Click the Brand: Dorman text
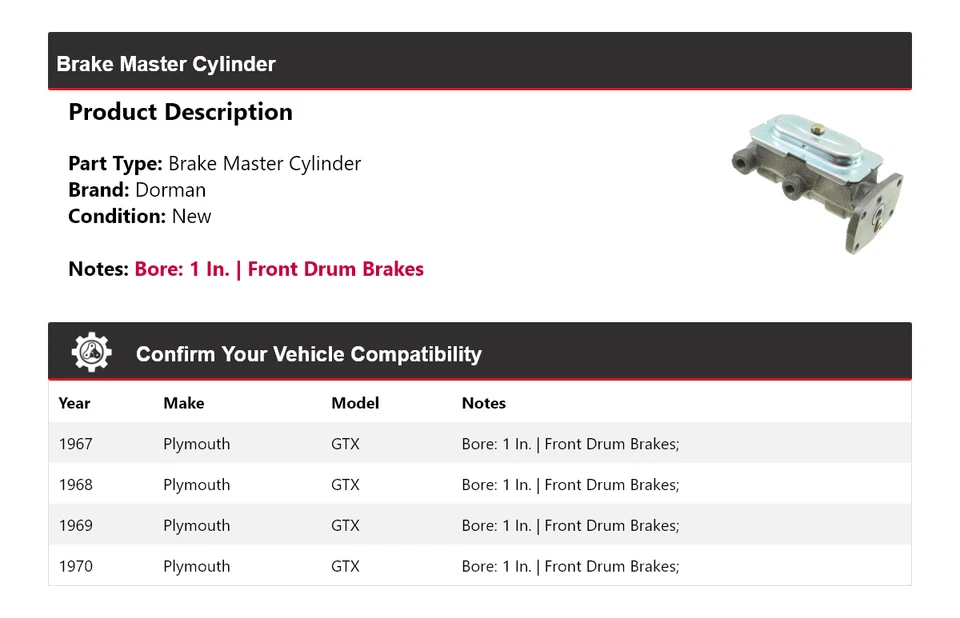 137,190
